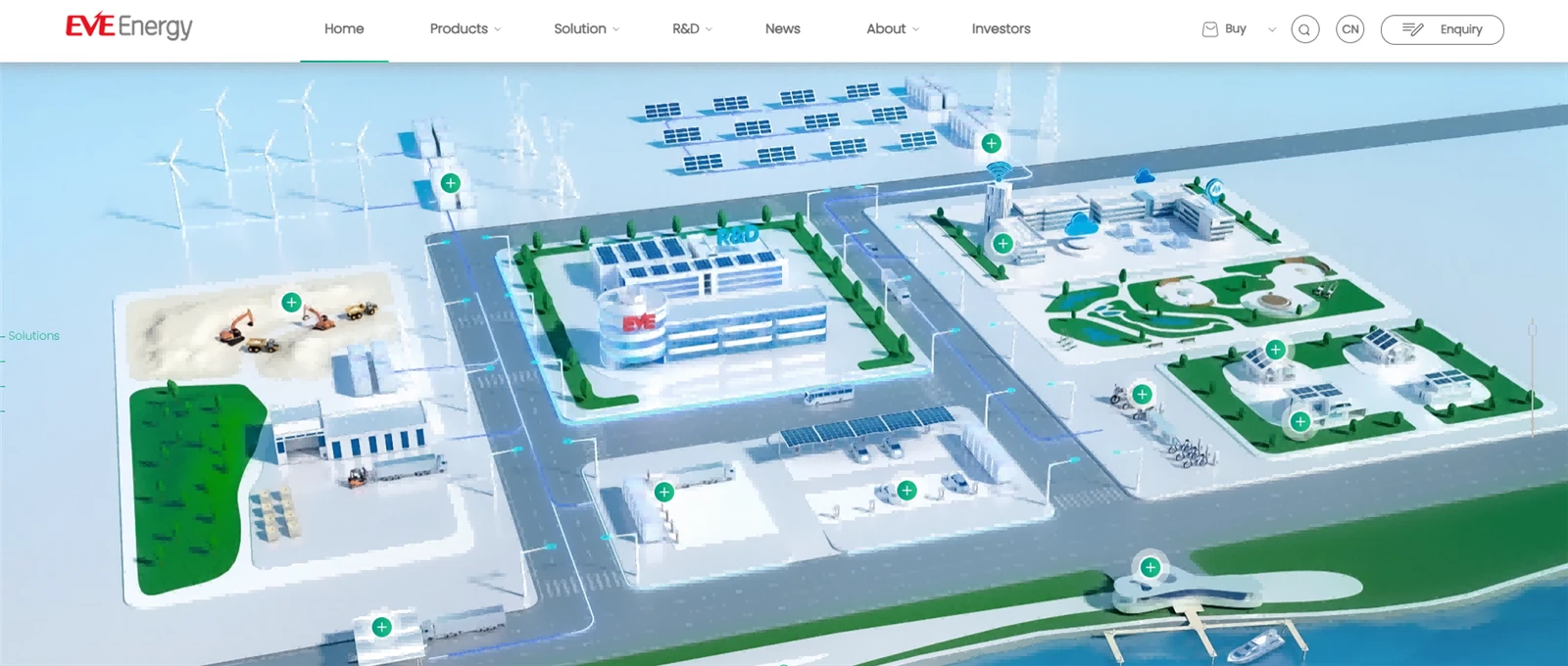The image size is (1568, 666).
Task: Click plus hotspot near wind turbine storage
Action: [x=450, y=183]
